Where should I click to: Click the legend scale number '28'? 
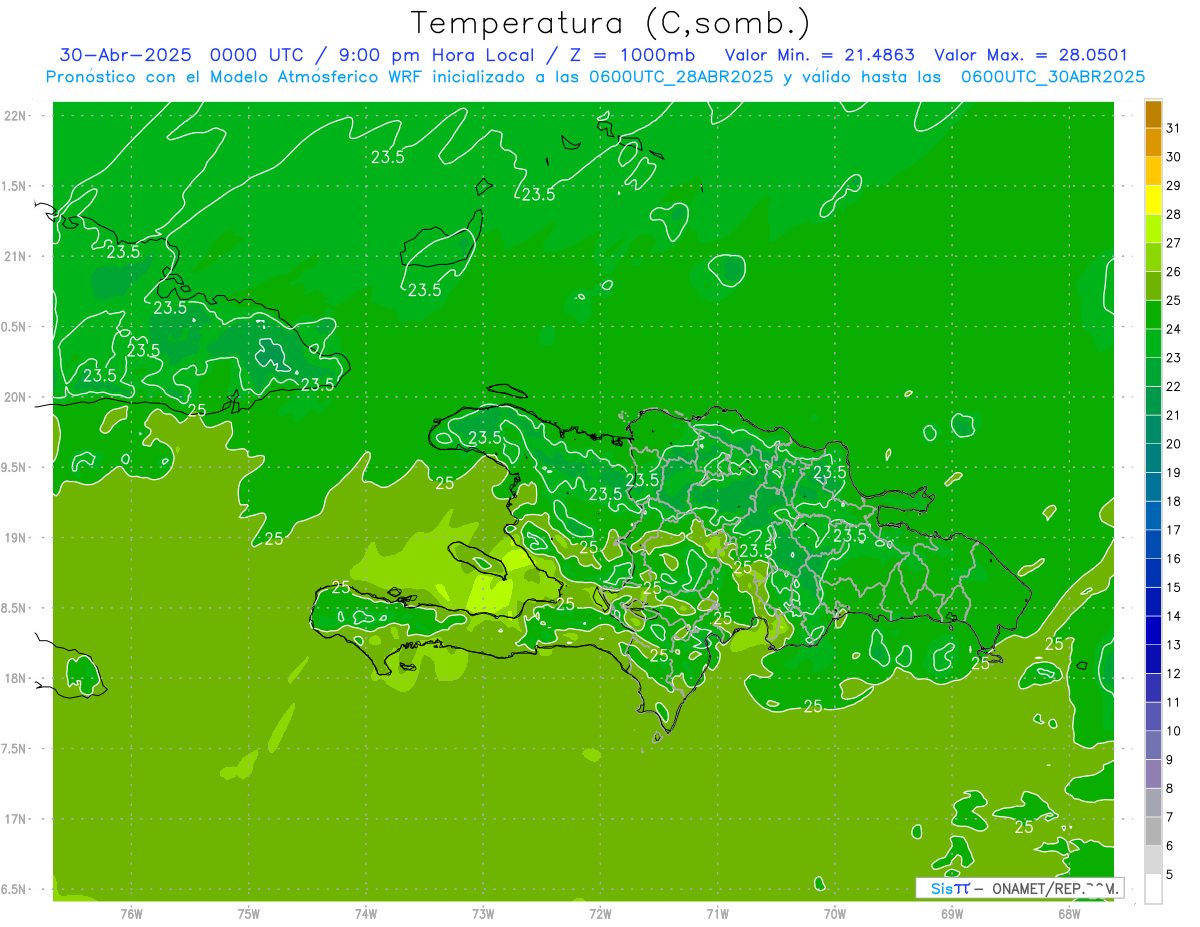(1174, 214)
